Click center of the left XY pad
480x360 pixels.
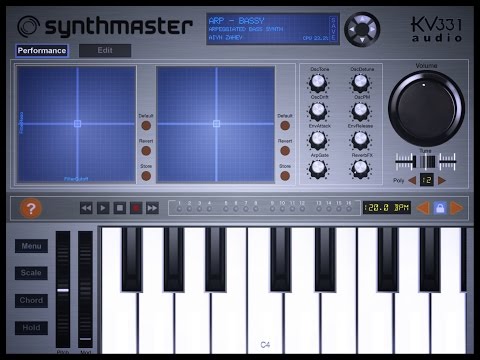pos(77,124)
